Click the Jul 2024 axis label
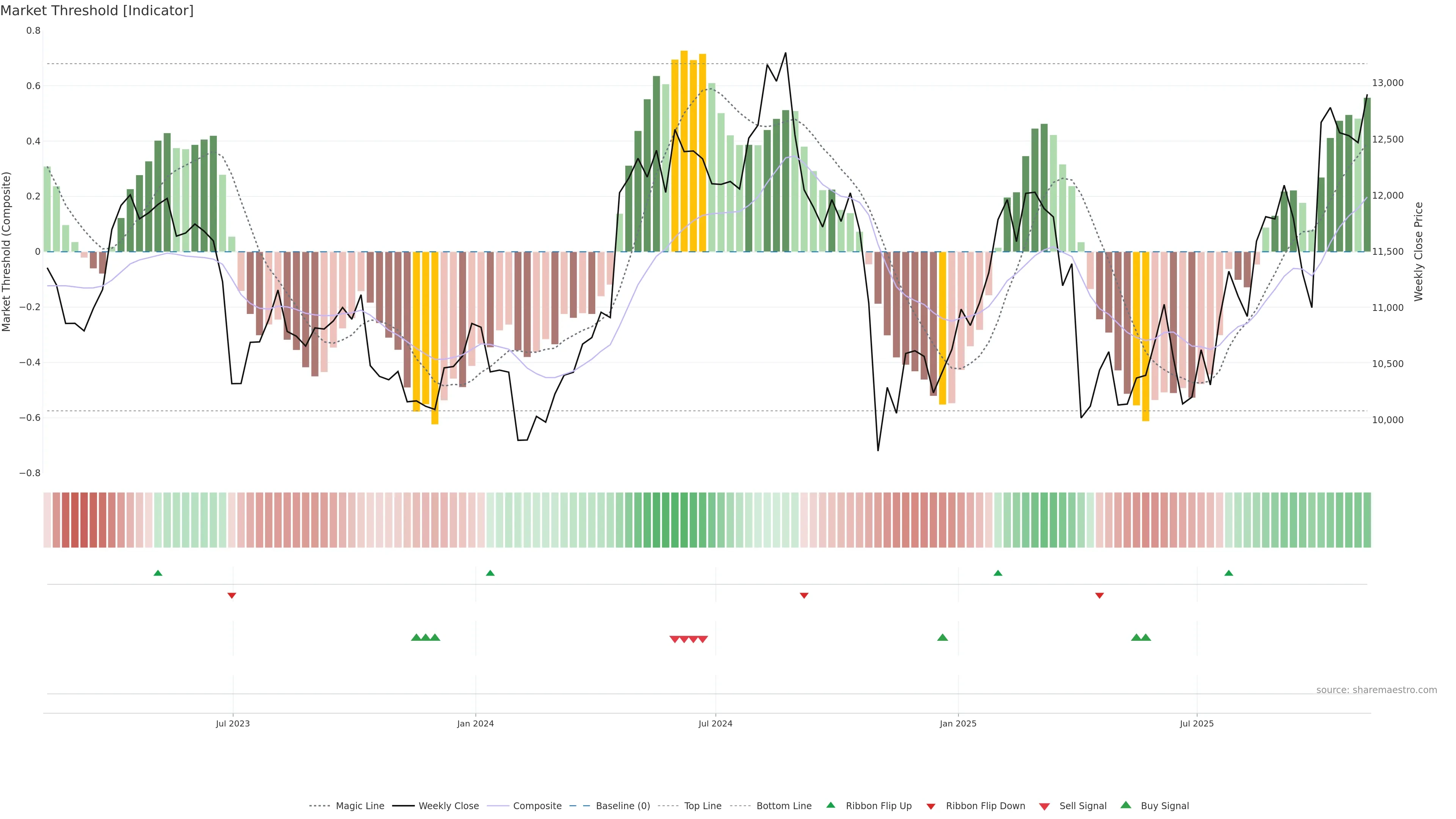This screenshot has width=1456, height=819. pos(715,723)
